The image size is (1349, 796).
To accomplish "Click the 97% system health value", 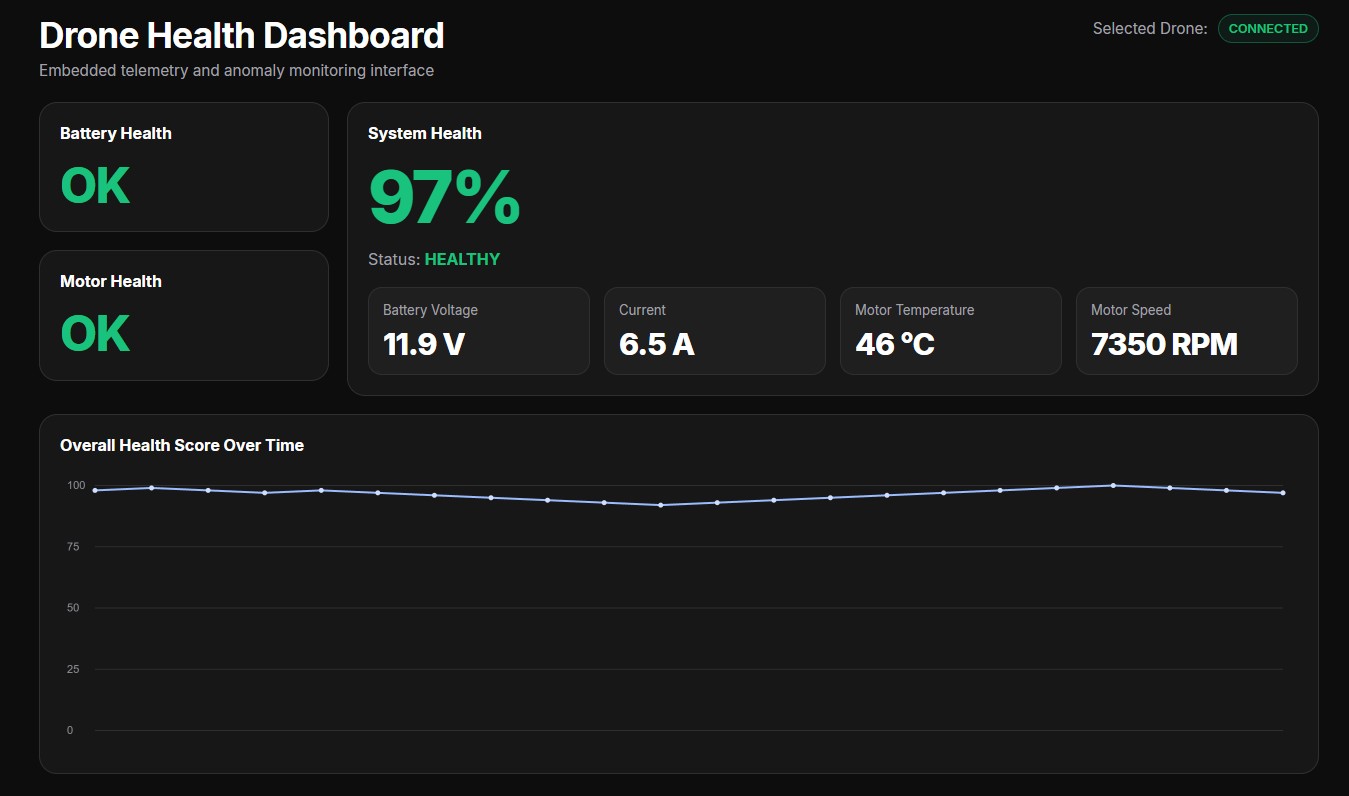I will (x=444, y=198).
